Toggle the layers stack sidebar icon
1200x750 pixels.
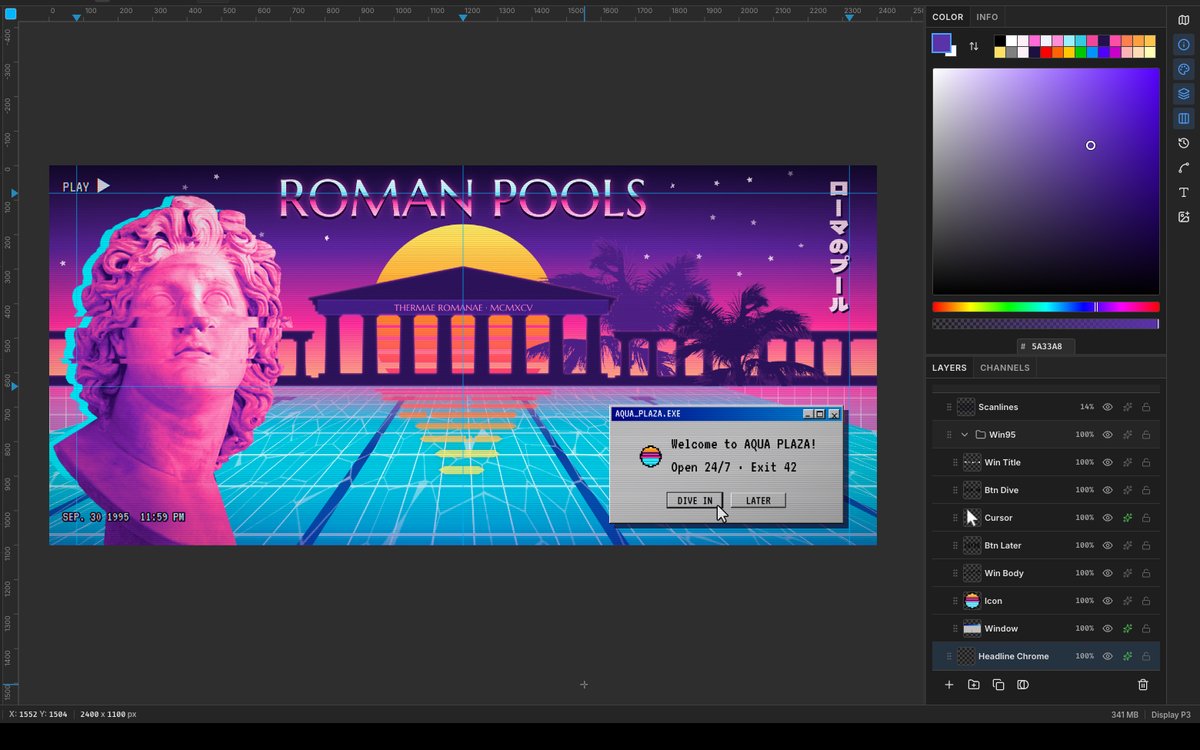tap(1184, 94)
